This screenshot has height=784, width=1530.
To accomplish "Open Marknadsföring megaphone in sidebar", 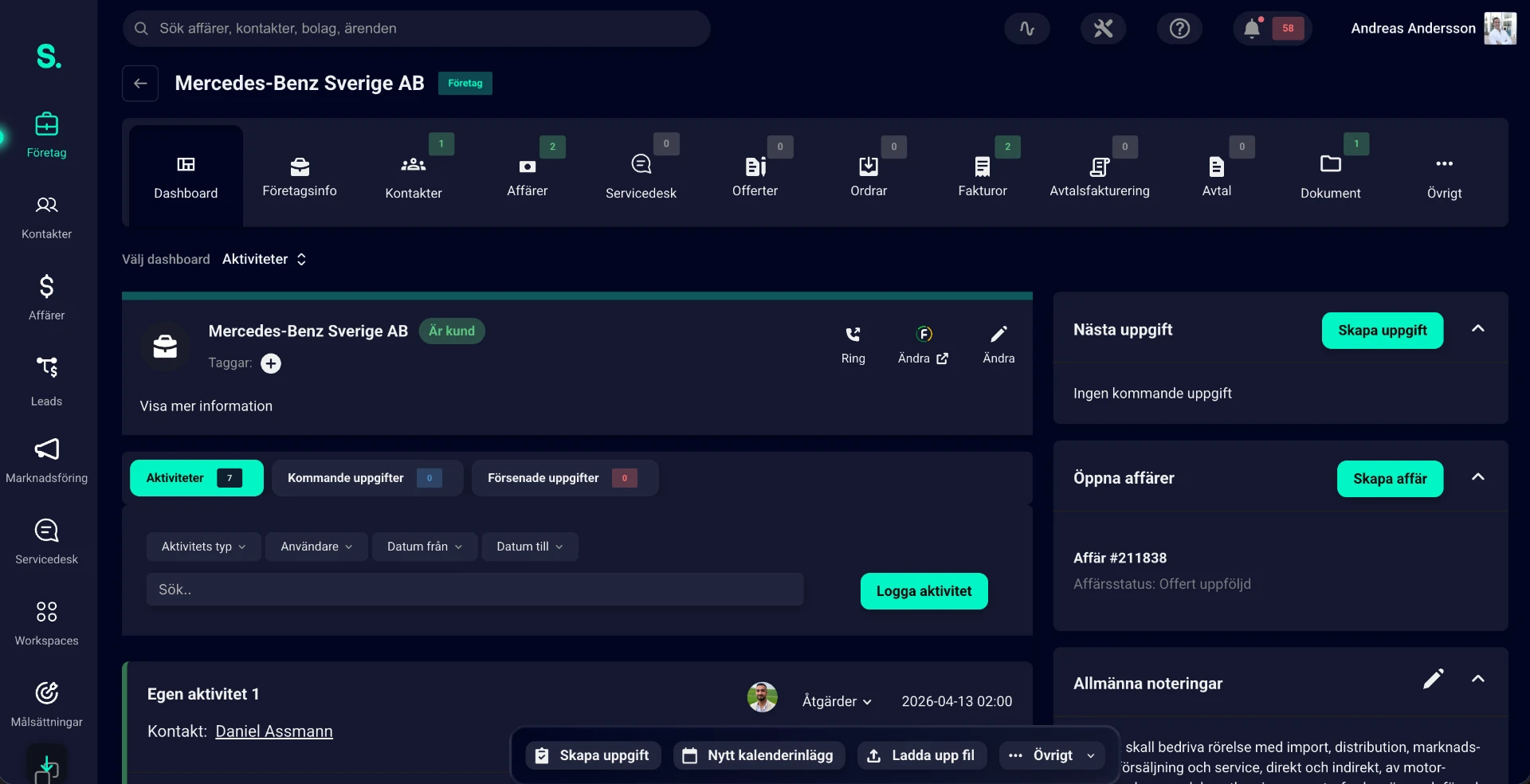I will (47, 461).
